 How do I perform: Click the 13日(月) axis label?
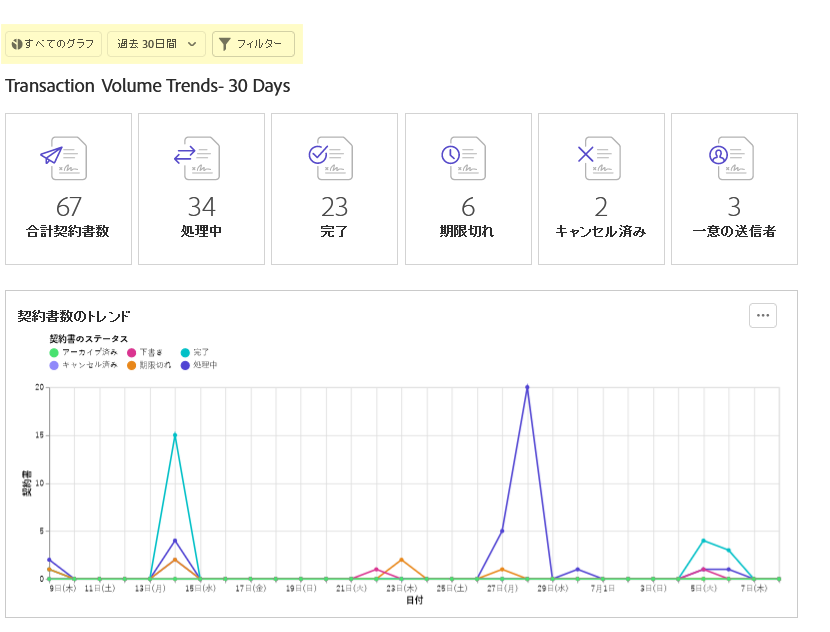point(150,589)
